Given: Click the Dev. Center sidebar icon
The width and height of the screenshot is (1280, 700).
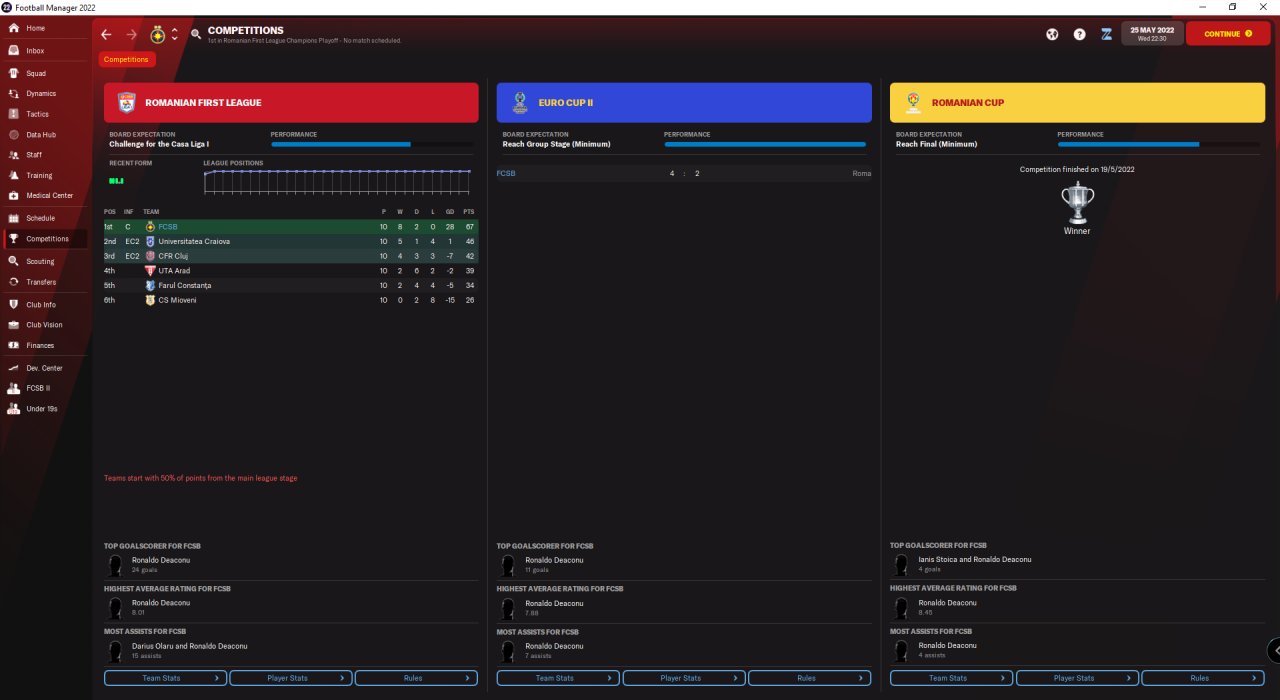Looking at the screenshot, I should [x=14, y=368].
